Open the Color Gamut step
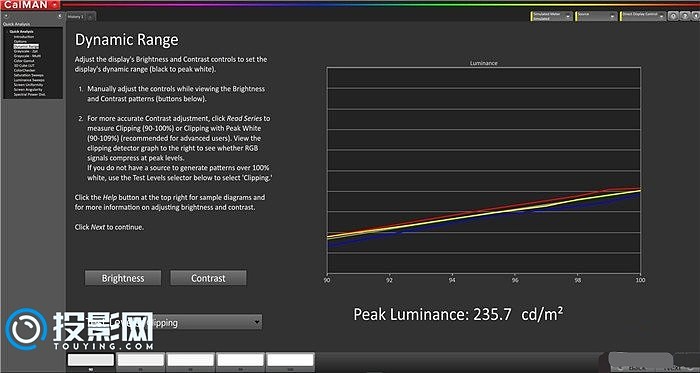Screen dimensions: 700x373 [x=23, y=61]
